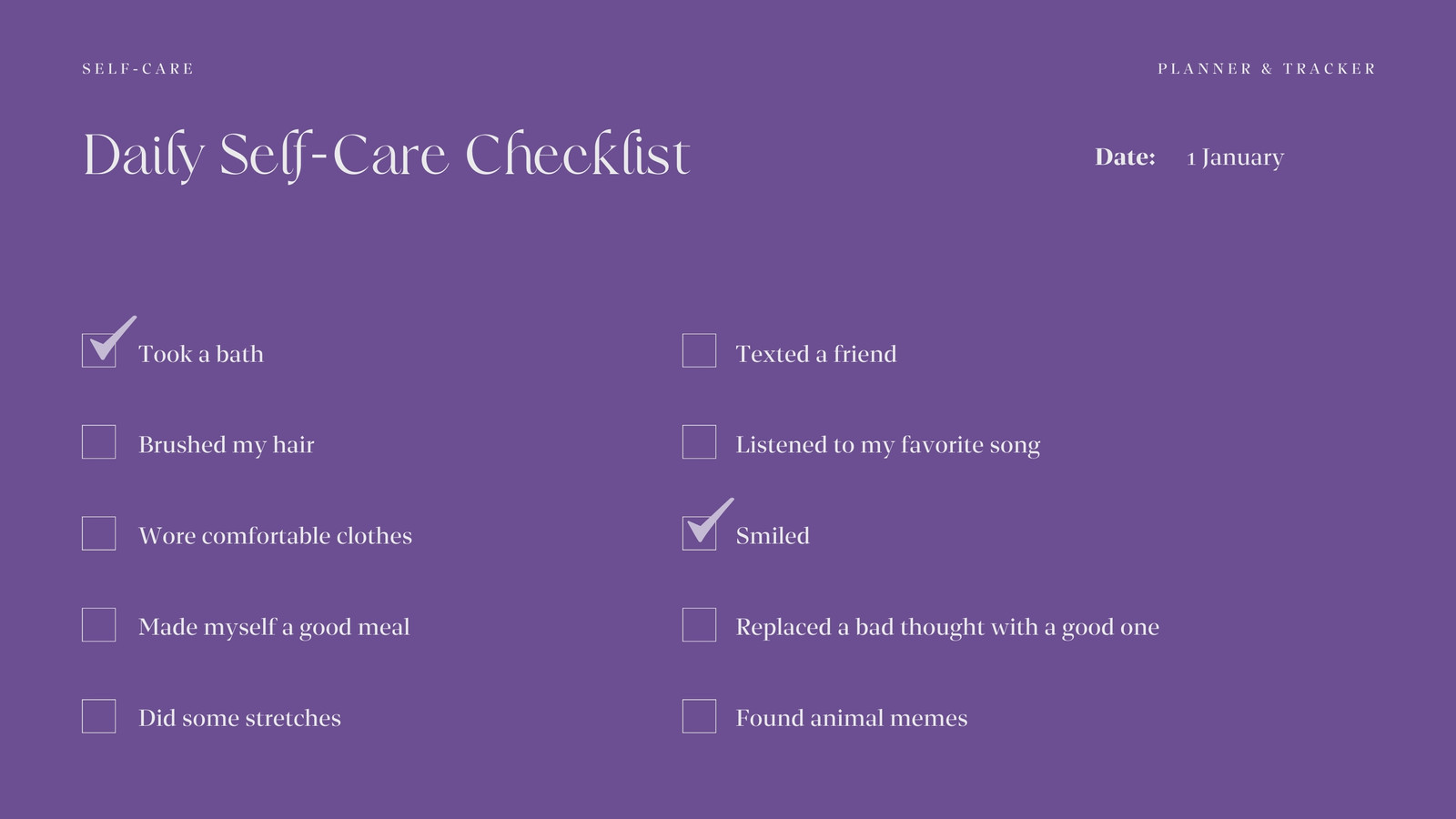The height and width of the screenshot is (819, 1456).
Task: Select the Did some stretches label
Action: (239, 718)
